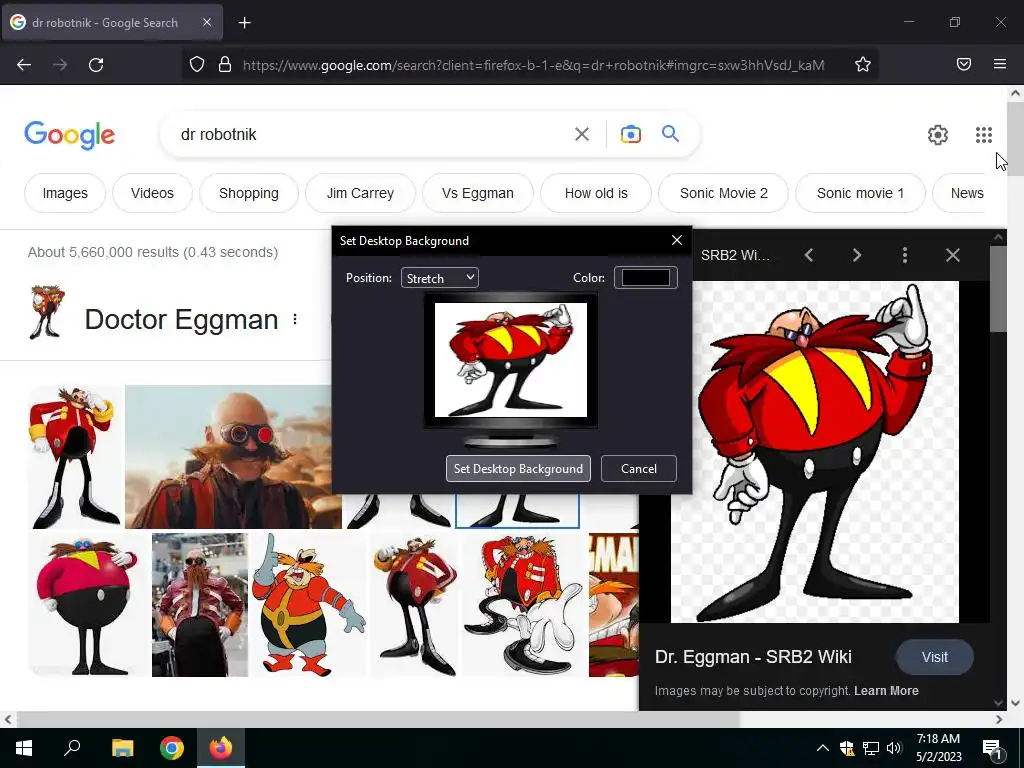Image resolution: width=1024 pixels, height=768 pixels.
Task: Click the horizontal scrollbar at page bottom
Action: click(x=377, y=719)
